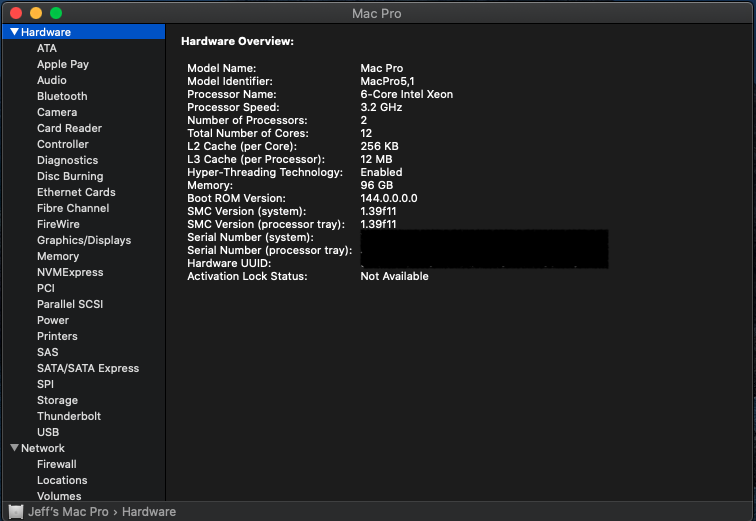Select FireWire in the sidebar
The height and width of the screenshot is (521, 756).
pyautogui.click(x=58, y=224)
